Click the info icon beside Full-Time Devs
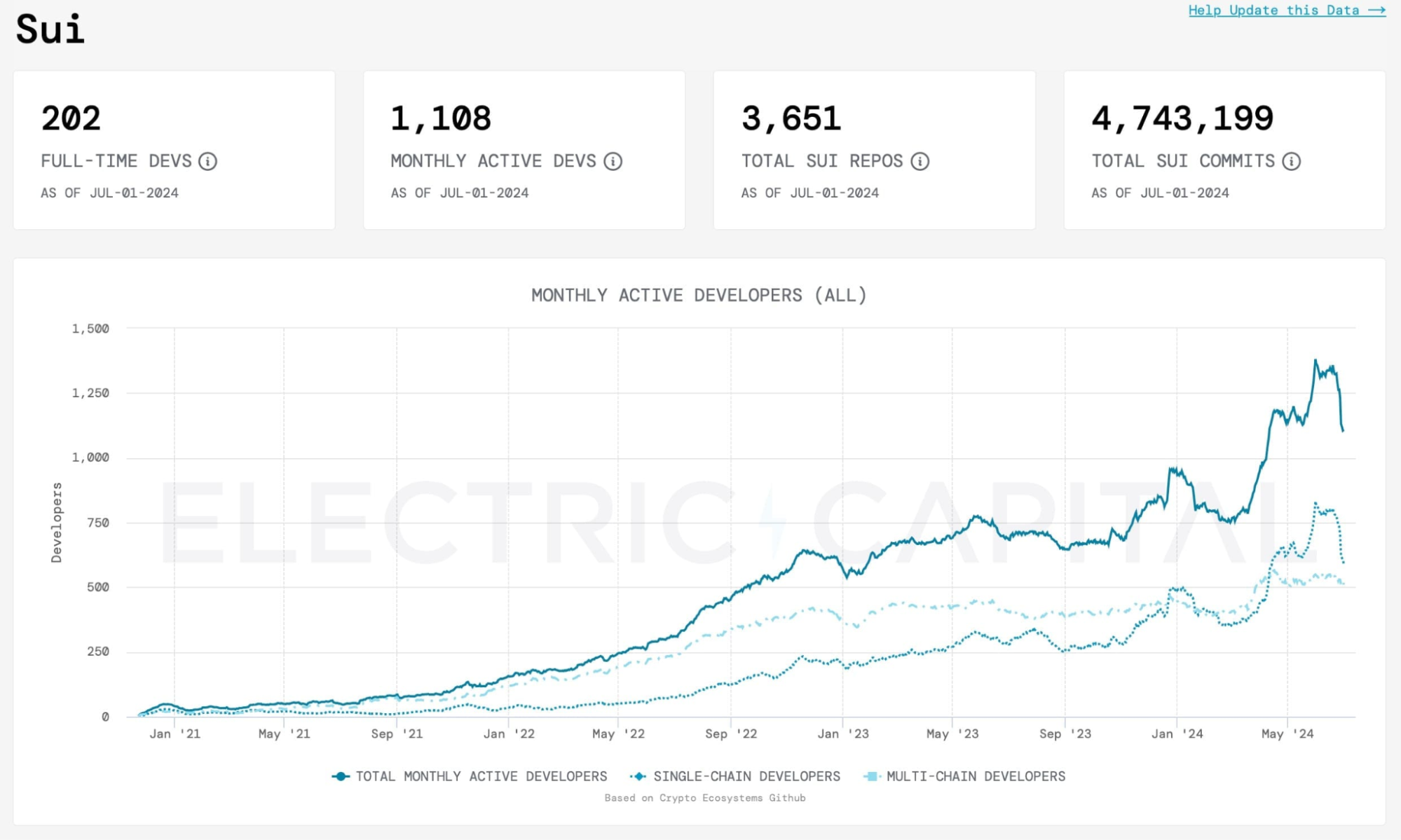Viewport: 1401px width, 840px height. pyautogui.click(x=207, y=161)
